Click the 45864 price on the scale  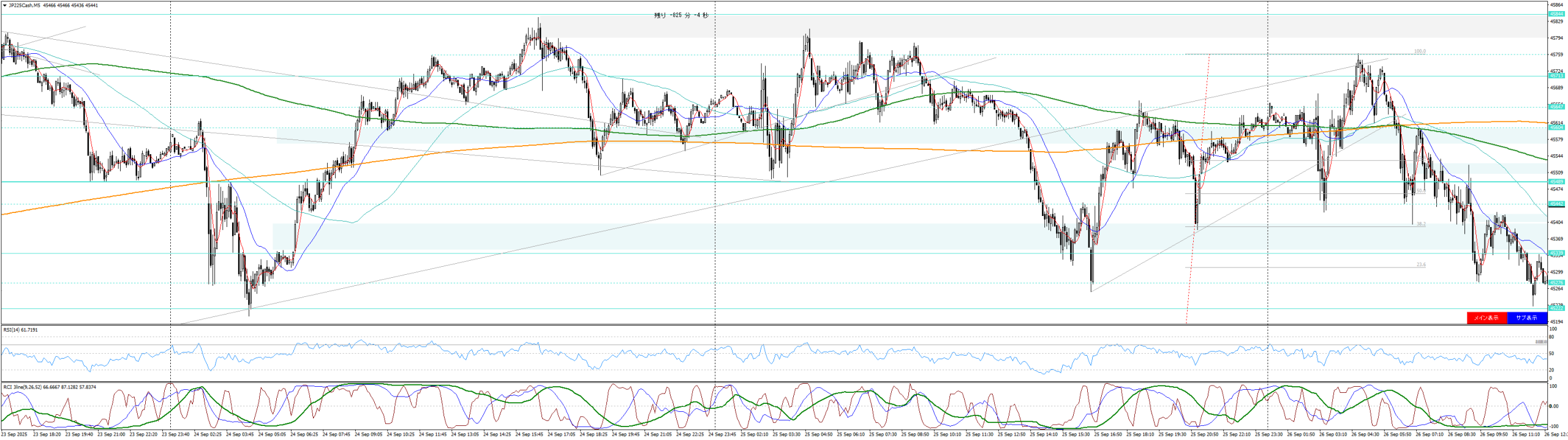[x=1556, y=5]
